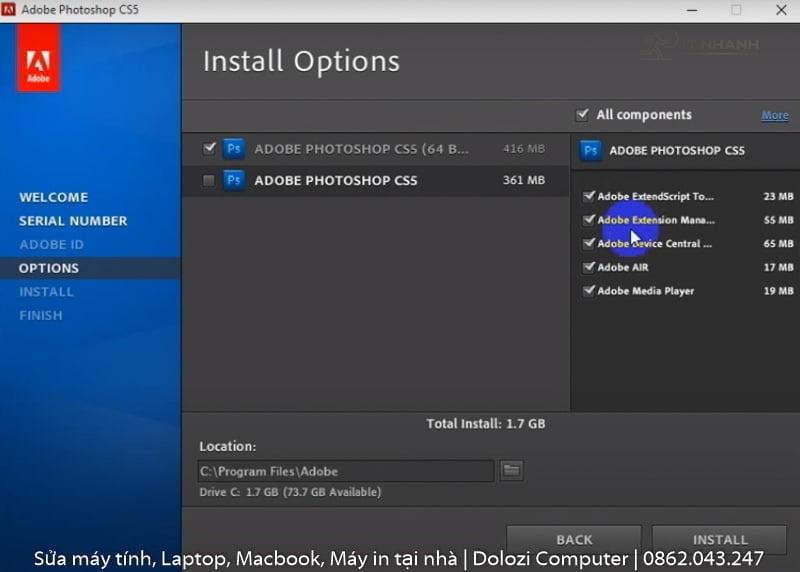
Task: Click the Ps icon in the components header
Action: pyautogui.click(x=591, y=151)
